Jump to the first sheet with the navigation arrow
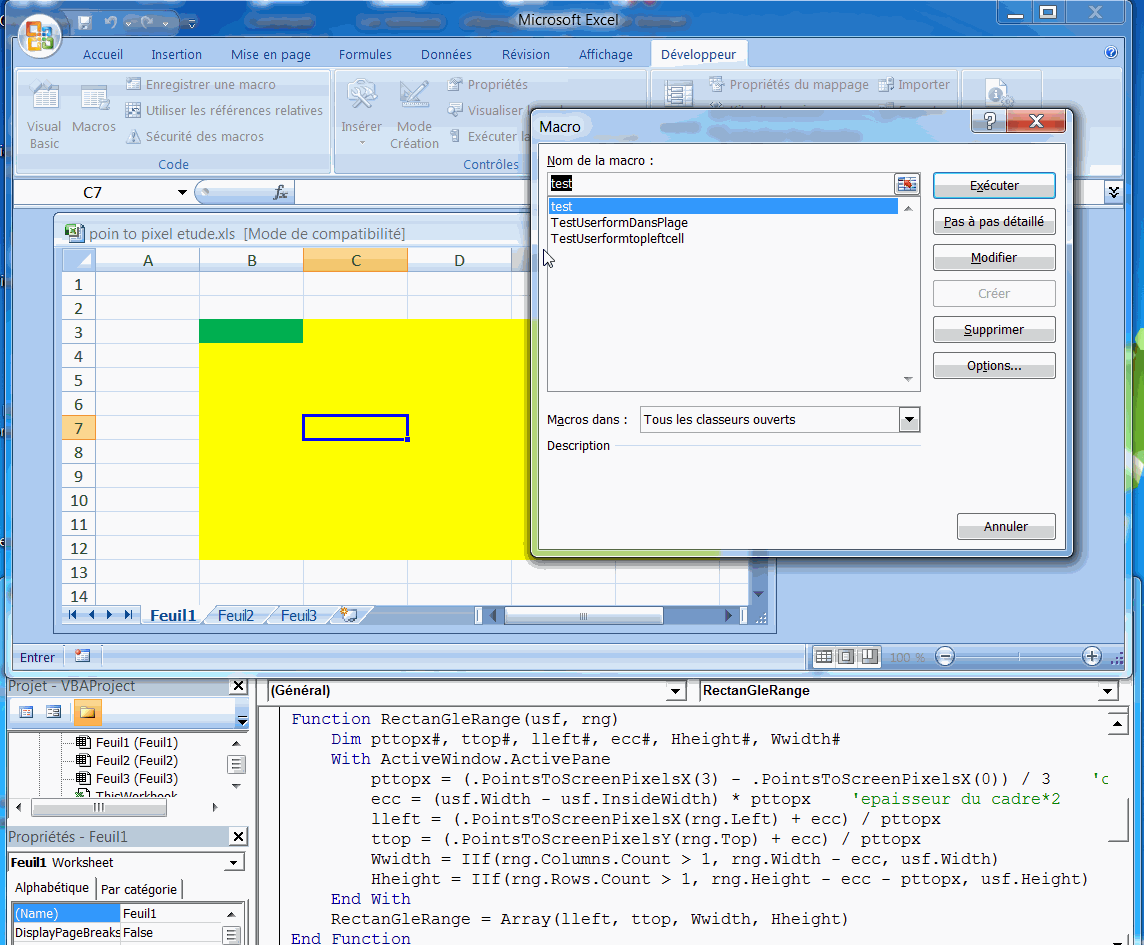The image size is (1144, 945). click(72, 615)
